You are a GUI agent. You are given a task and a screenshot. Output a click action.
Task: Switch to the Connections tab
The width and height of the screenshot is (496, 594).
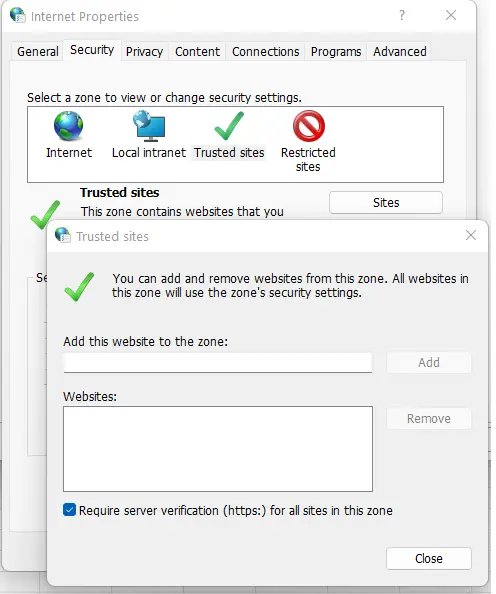click(x=265, y=52)
